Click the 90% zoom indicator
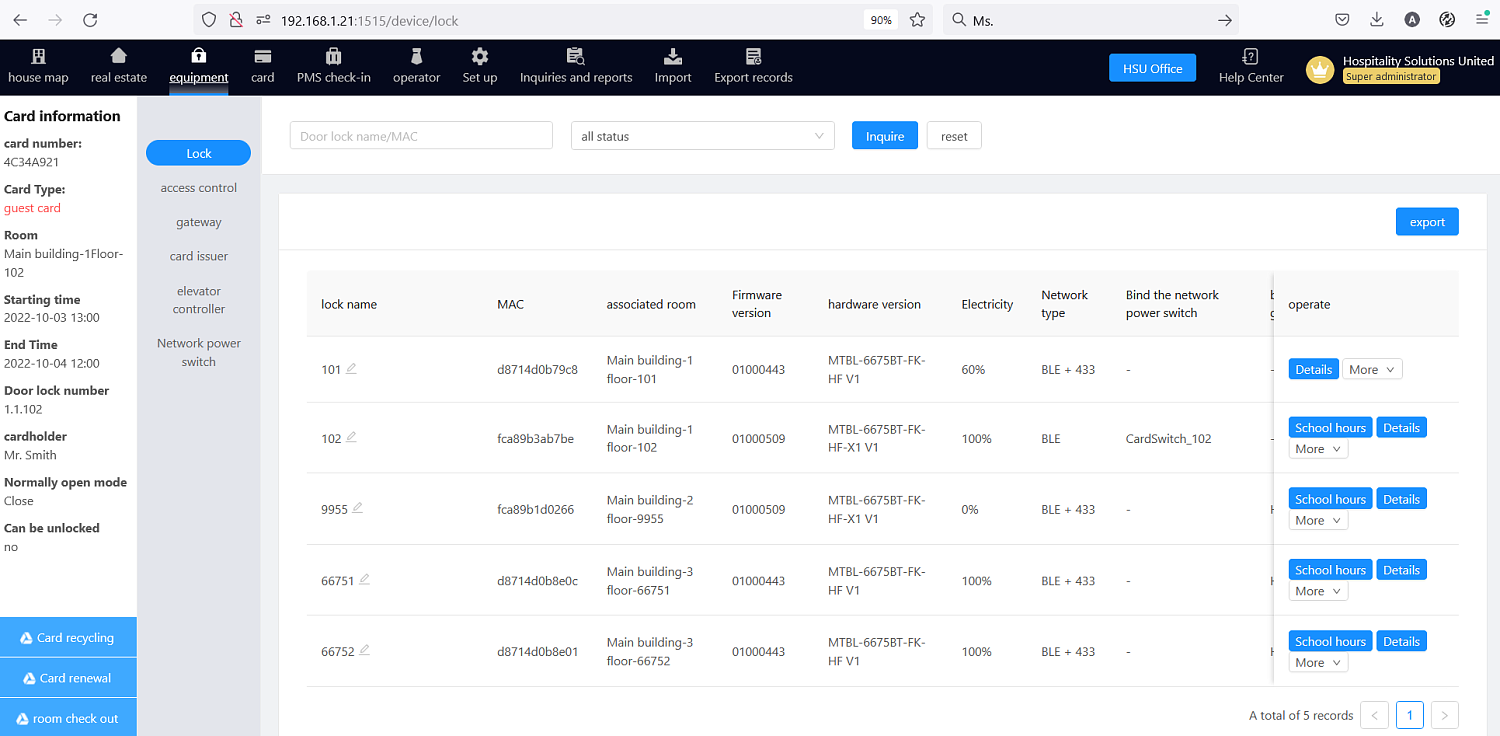This screenshot has height=736, width=1500. pos(880,20)
